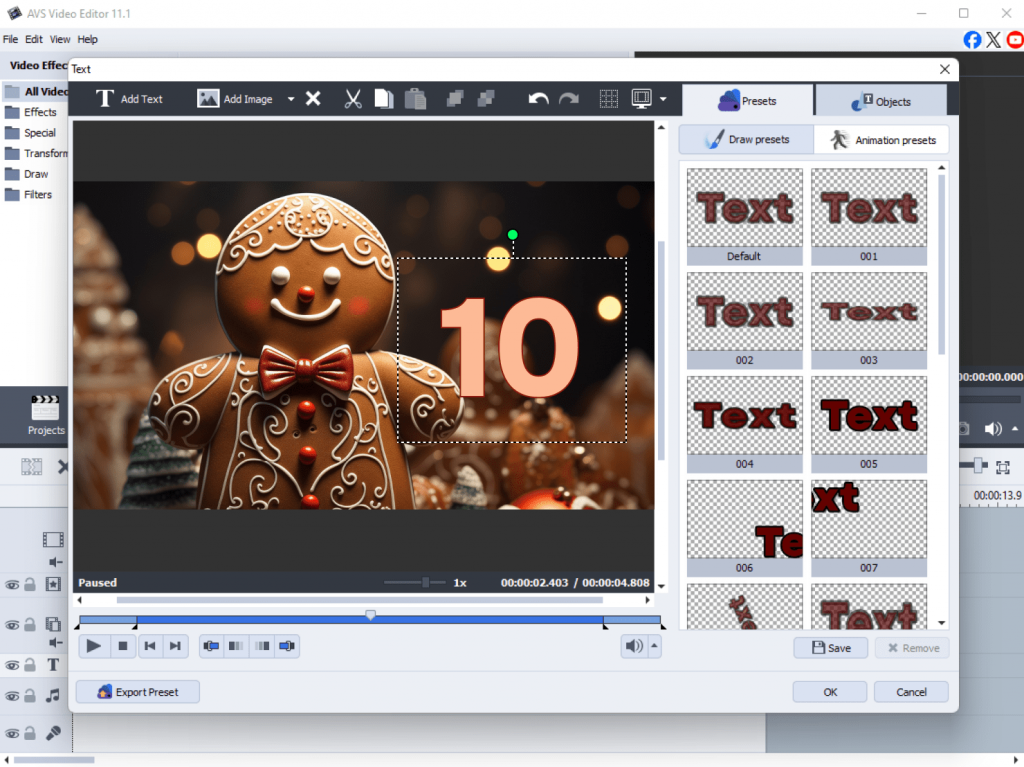1024x767 pixels.
Task: Click the Export Preset button
Action: click(138, 692)
